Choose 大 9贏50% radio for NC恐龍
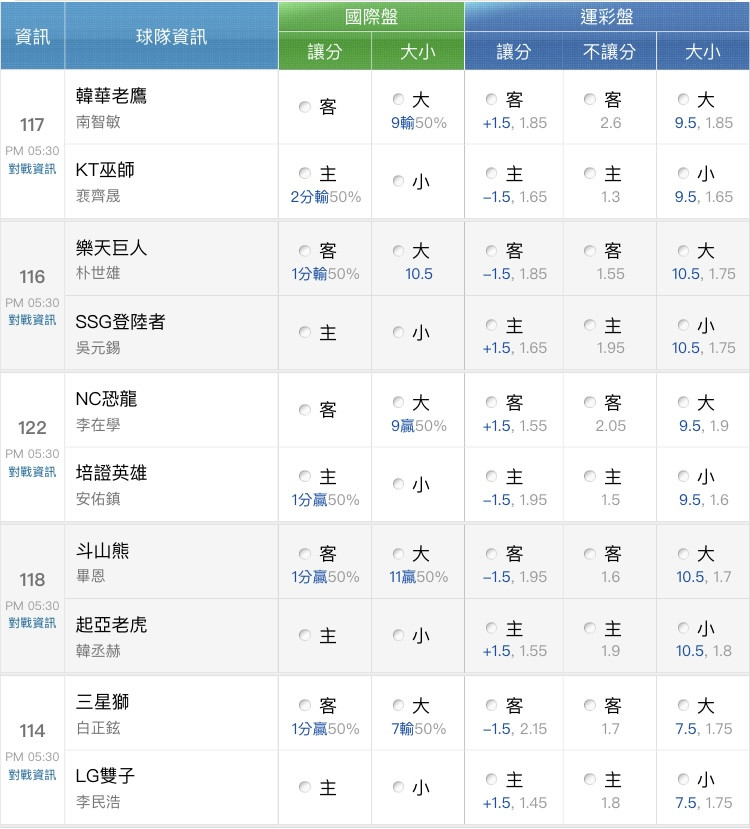The height and width of the screenshot is (829, 750). [x=399, y=402]
